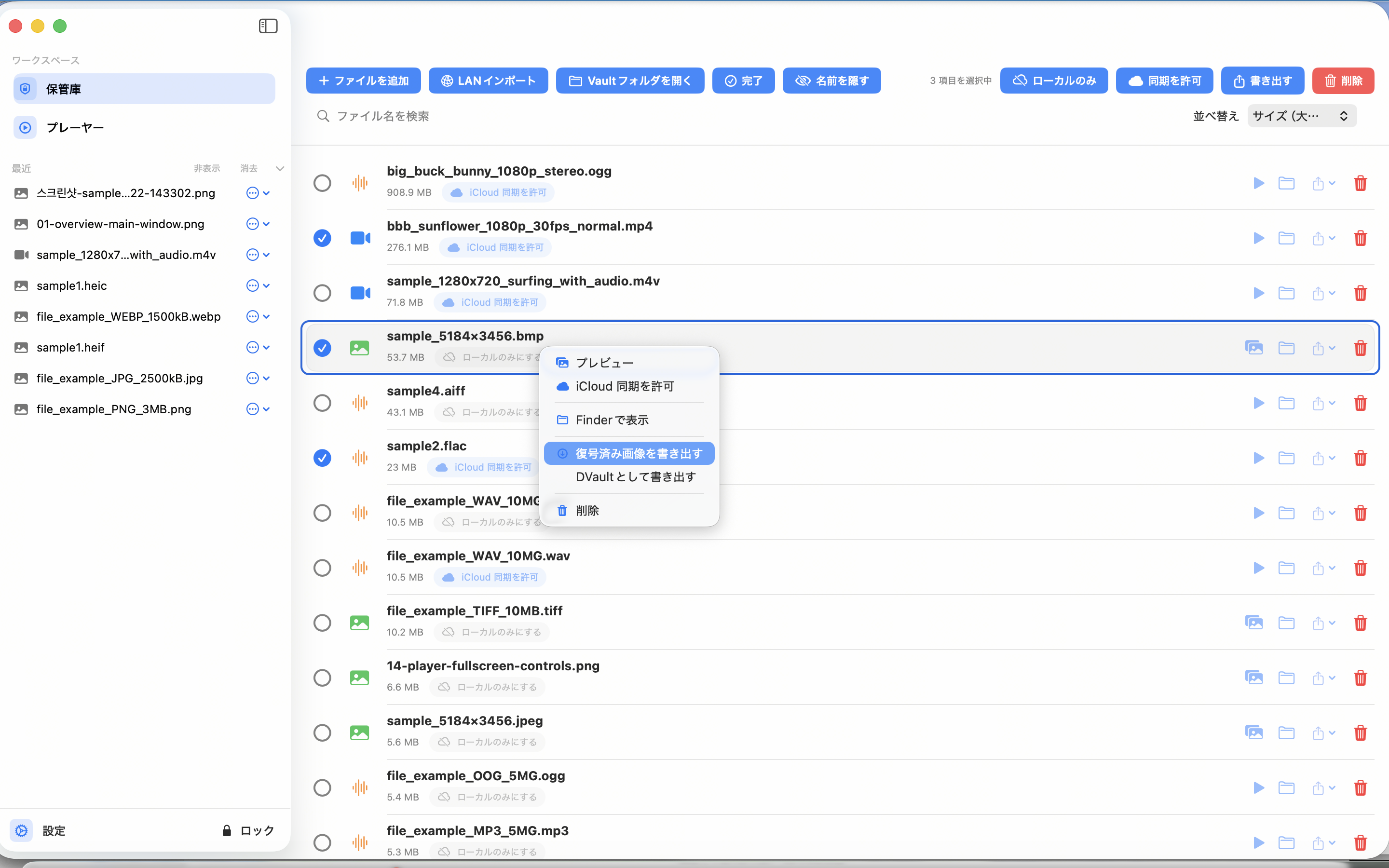
Task: Open the 設定 gear icon
Action: tap(21, 830)
